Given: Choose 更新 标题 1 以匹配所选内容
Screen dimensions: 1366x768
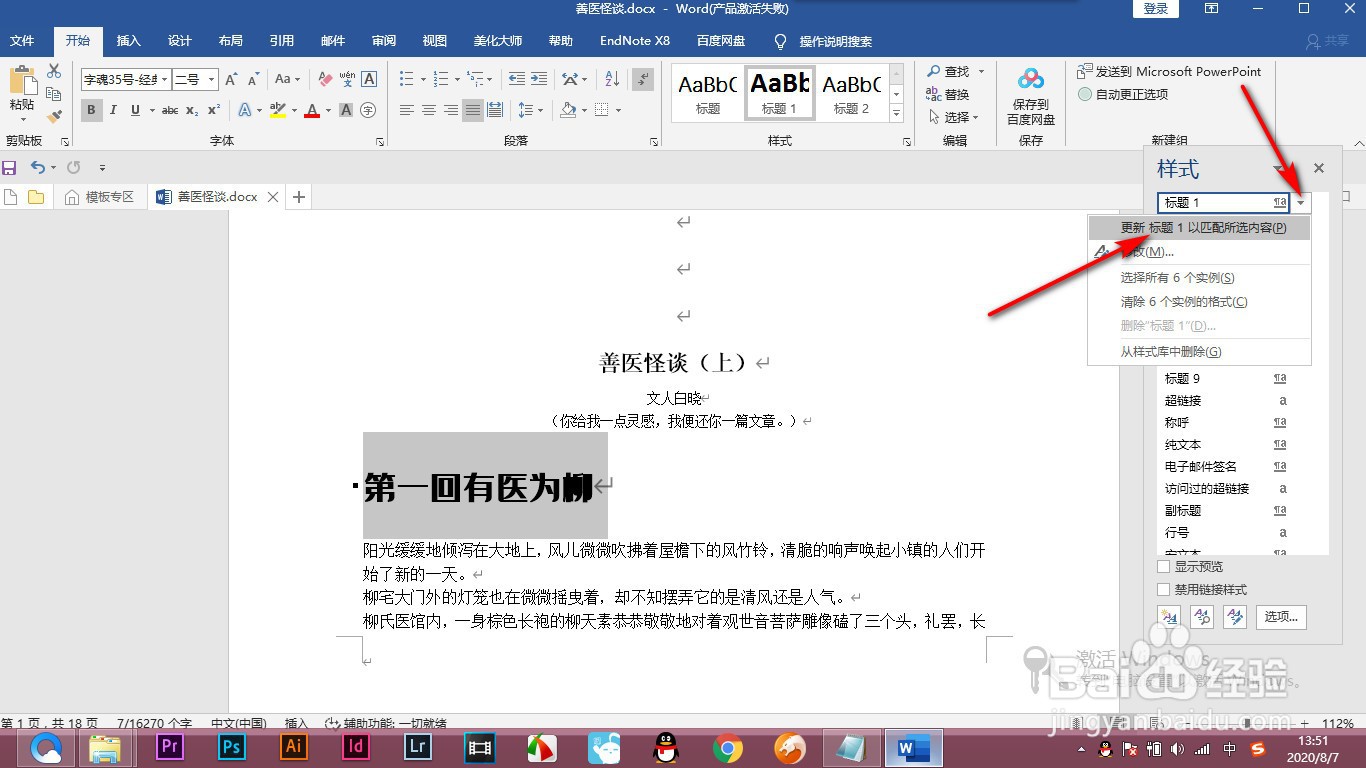Looking at the screenshot, I should (1199, 228).
